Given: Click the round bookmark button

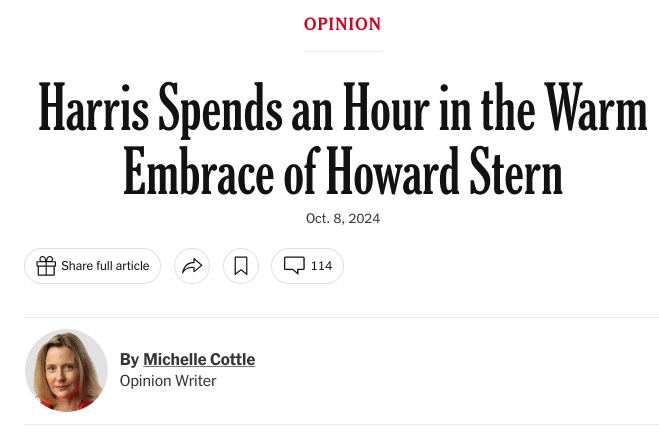Looking at the screenshot, I should pos(241,266).
